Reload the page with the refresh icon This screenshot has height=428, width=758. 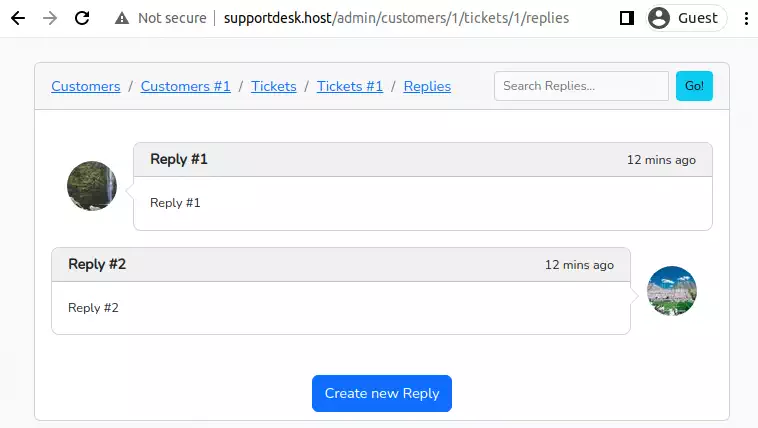click(x=82, y=18)
